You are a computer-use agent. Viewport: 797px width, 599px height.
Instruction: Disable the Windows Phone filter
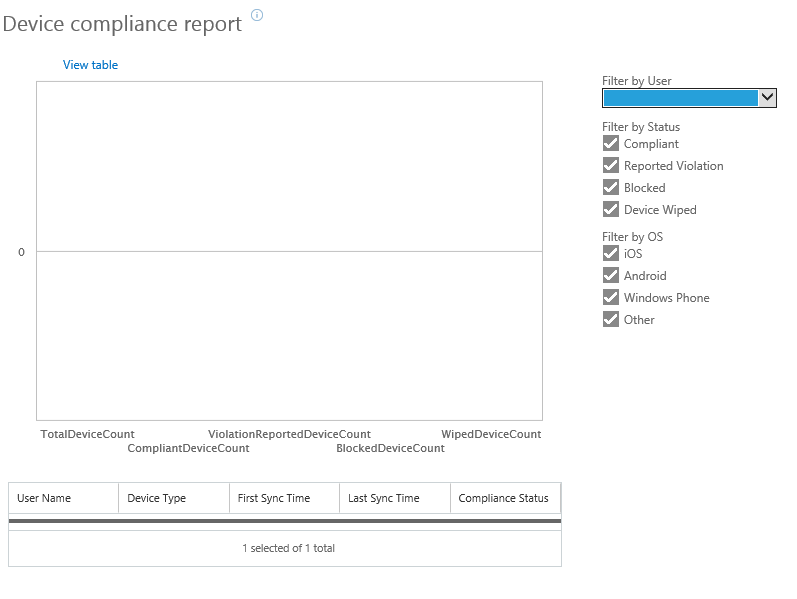[x=611, y=297]
